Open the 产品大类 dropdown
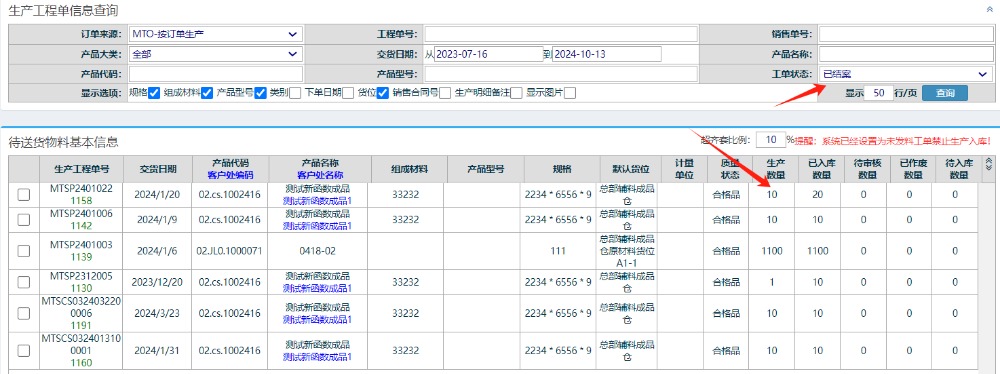The width and height of the screenshot is (1000, 374). point(215,54)
